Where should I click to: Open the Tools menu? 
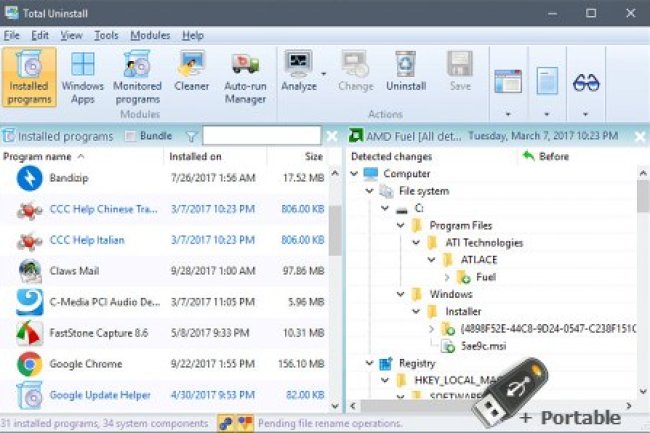tap(107, 35)
